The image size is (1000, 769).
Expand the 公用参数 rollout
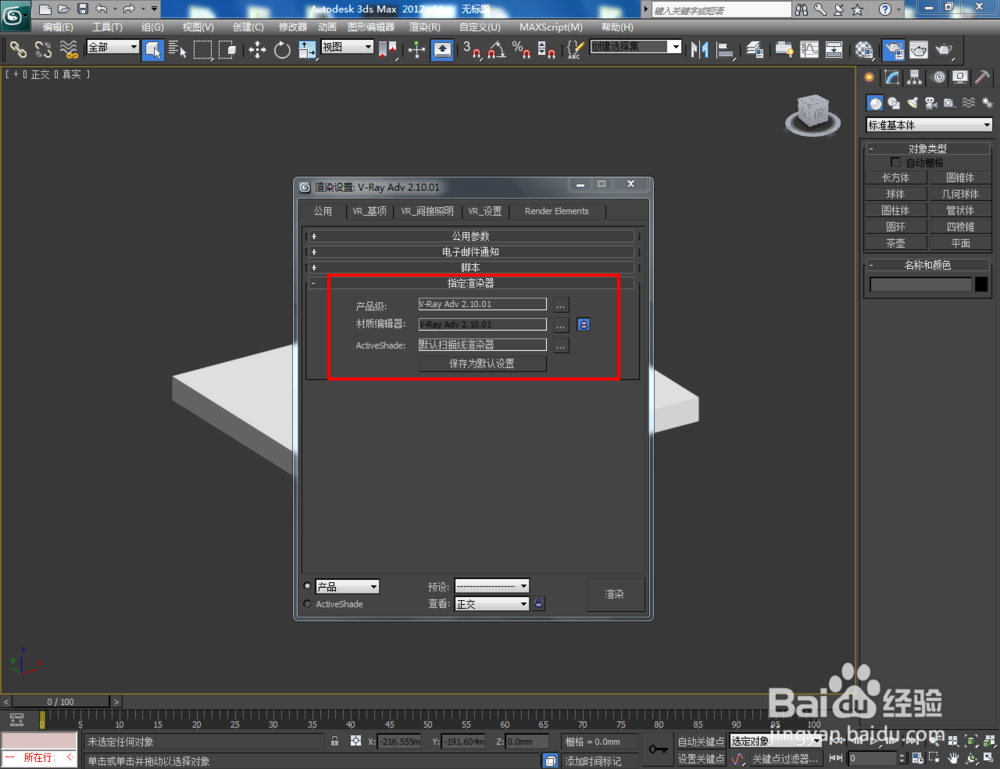click(471, 236)
